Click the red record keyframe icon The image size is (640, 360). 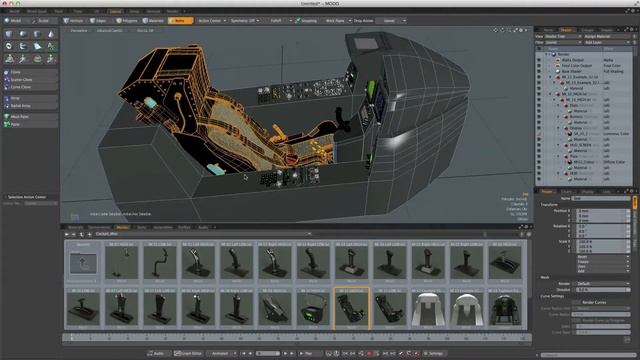click(x=369, y=353)
